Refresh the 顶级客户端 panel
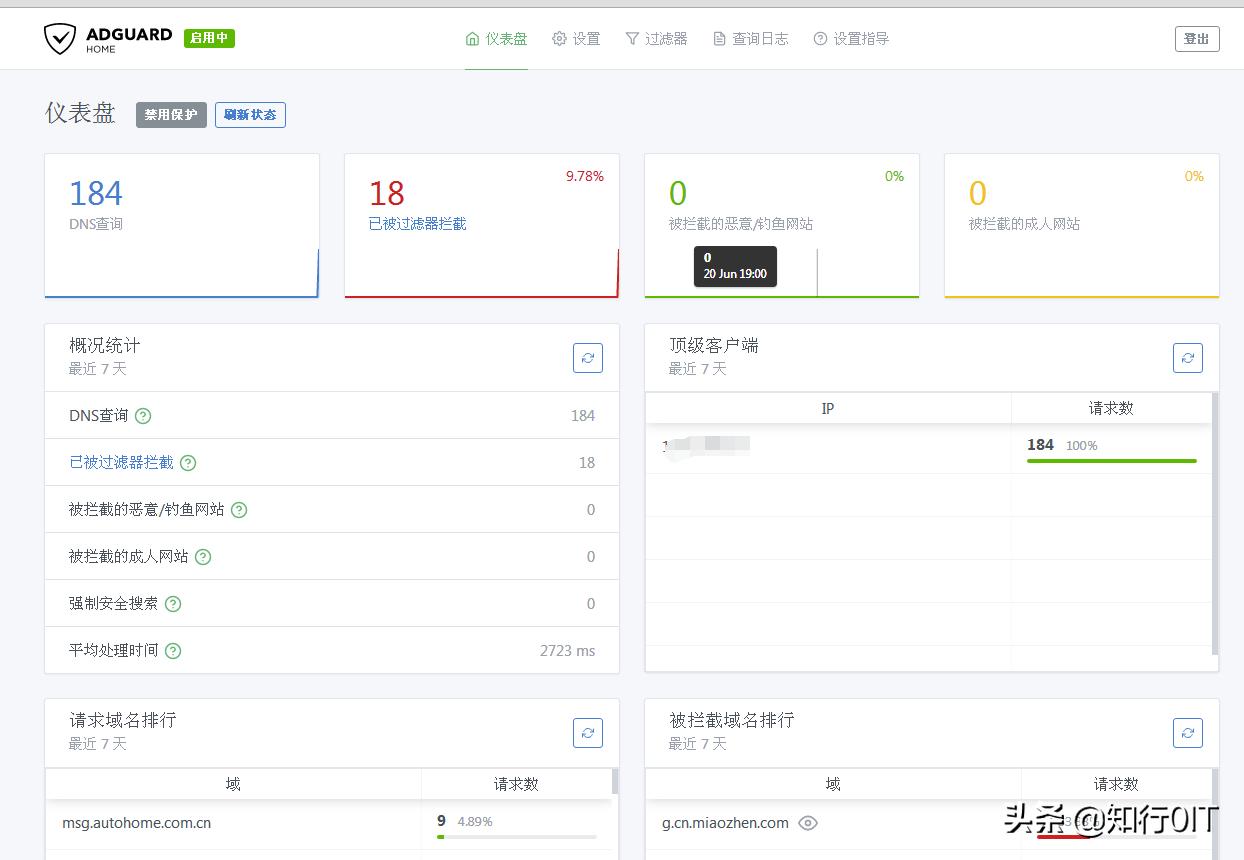The width and height of the screenshot is (1244, 860). [1188, 358]
